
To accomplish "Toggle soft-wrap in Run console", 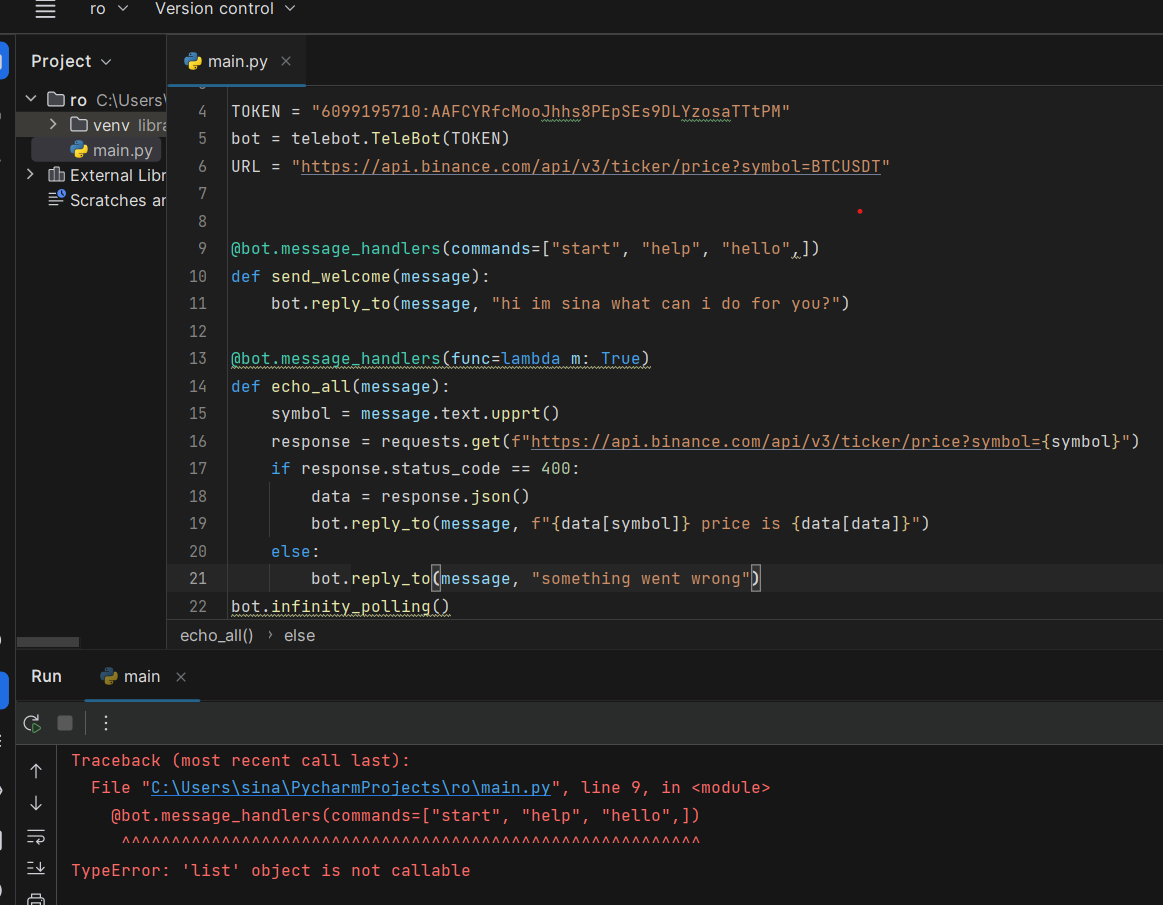I will (36, 835).
